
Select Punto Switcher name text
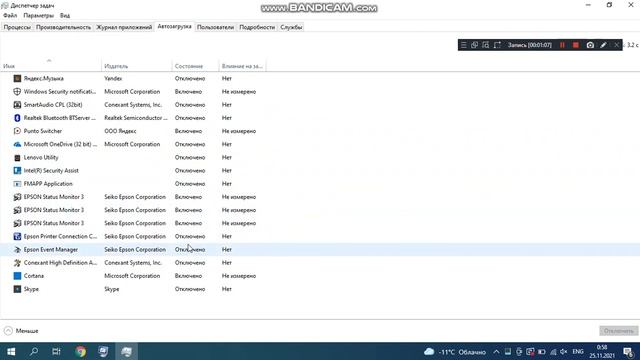(43, 131)
